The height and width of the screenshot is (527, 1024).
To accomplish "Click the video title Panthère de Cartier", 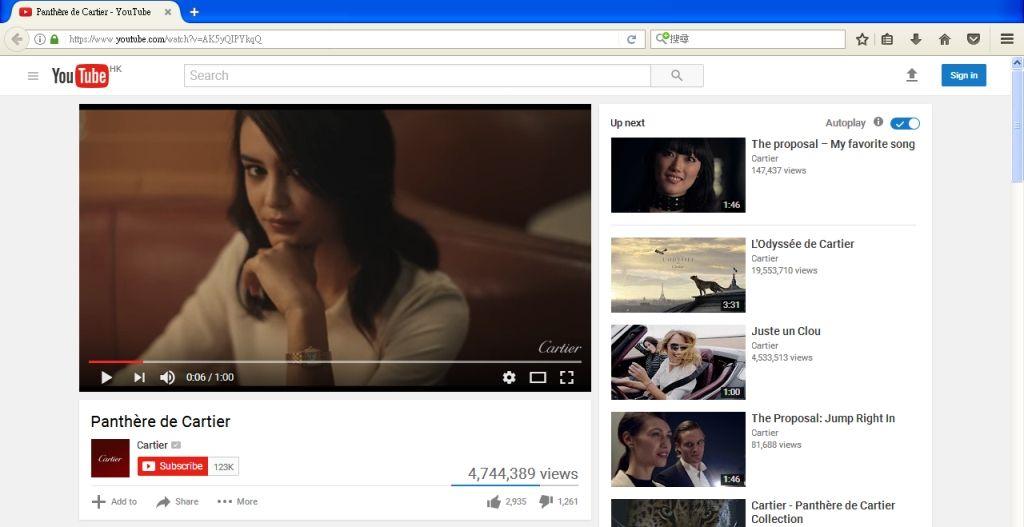I will pyautogui.click(x=161, y=421).
